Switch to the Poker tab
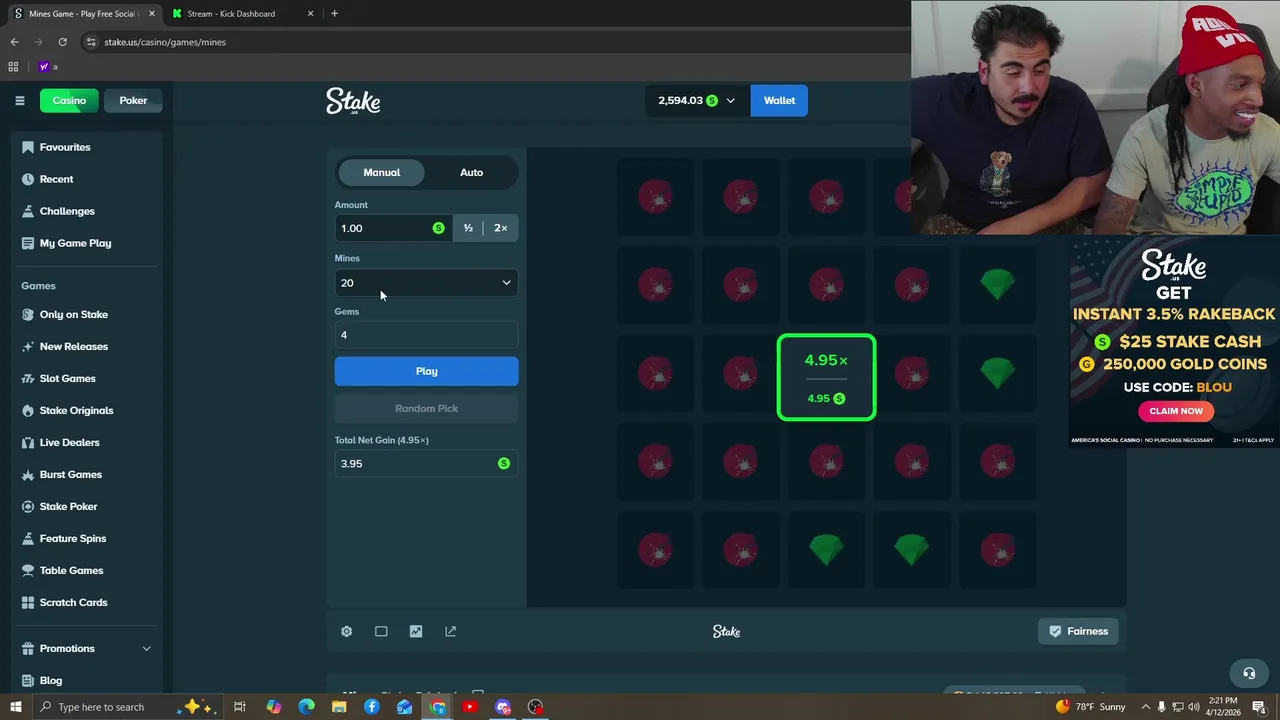The image size is (1280, 720). tap(133, 100)
